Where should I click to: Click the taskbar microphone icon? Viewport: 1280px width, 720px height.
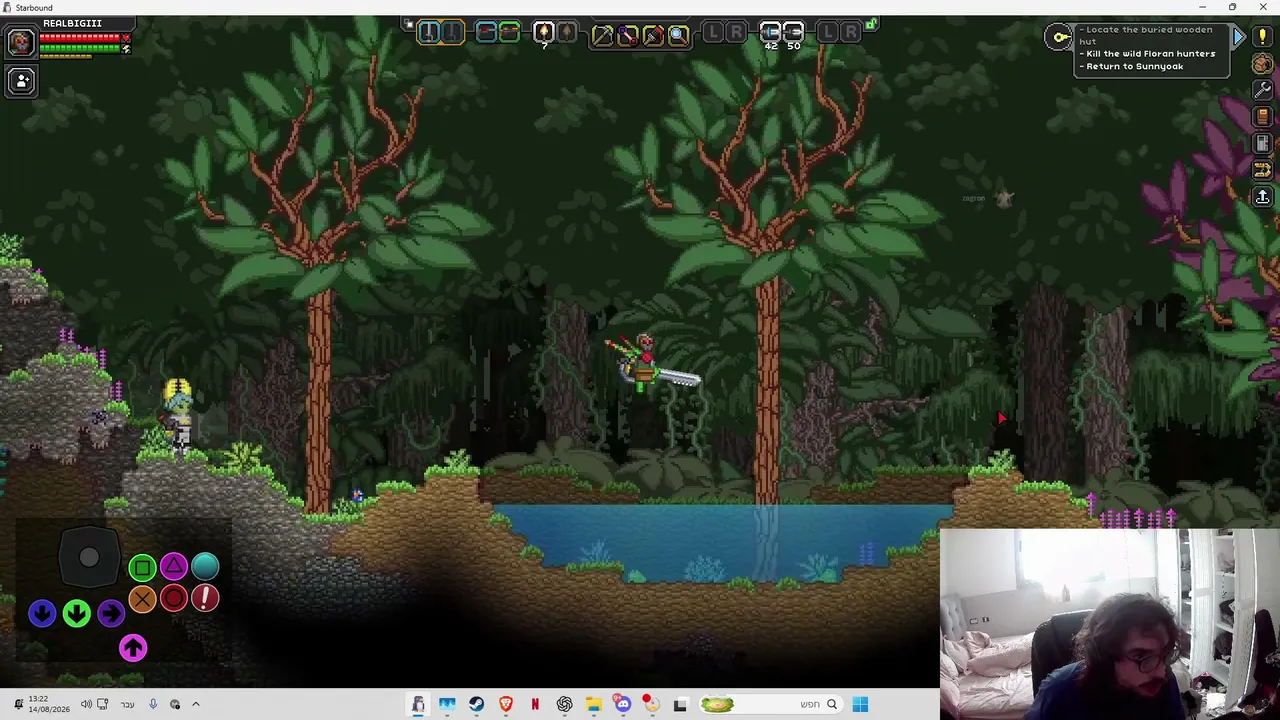click(x=153, y=704)
